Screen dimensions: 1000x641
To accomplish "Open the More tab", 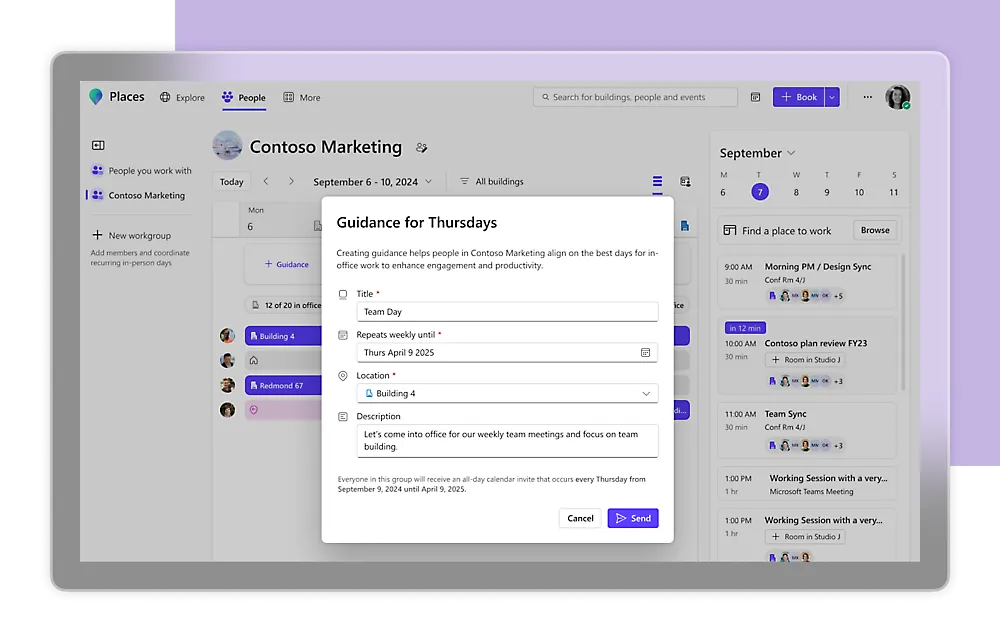I will [302, 98].
